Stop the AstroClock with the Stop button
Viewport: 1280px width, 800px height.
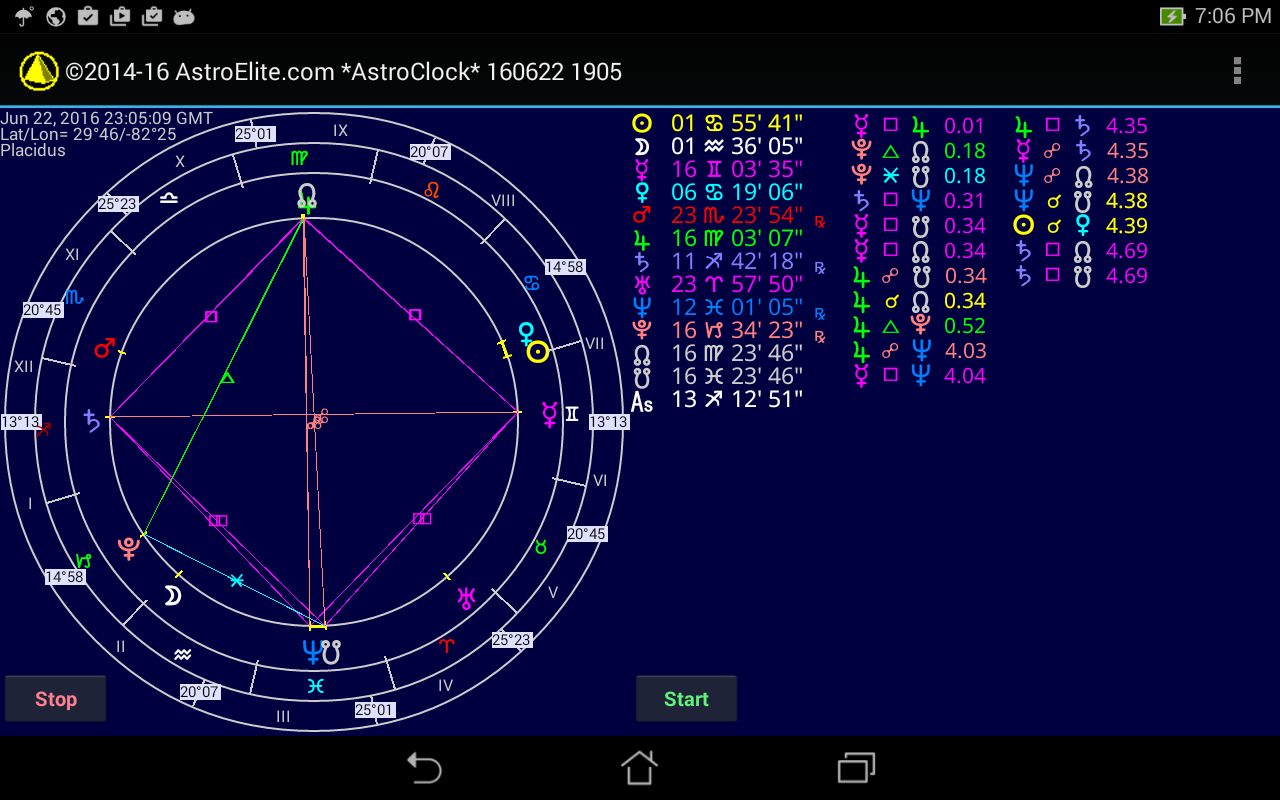56,699
